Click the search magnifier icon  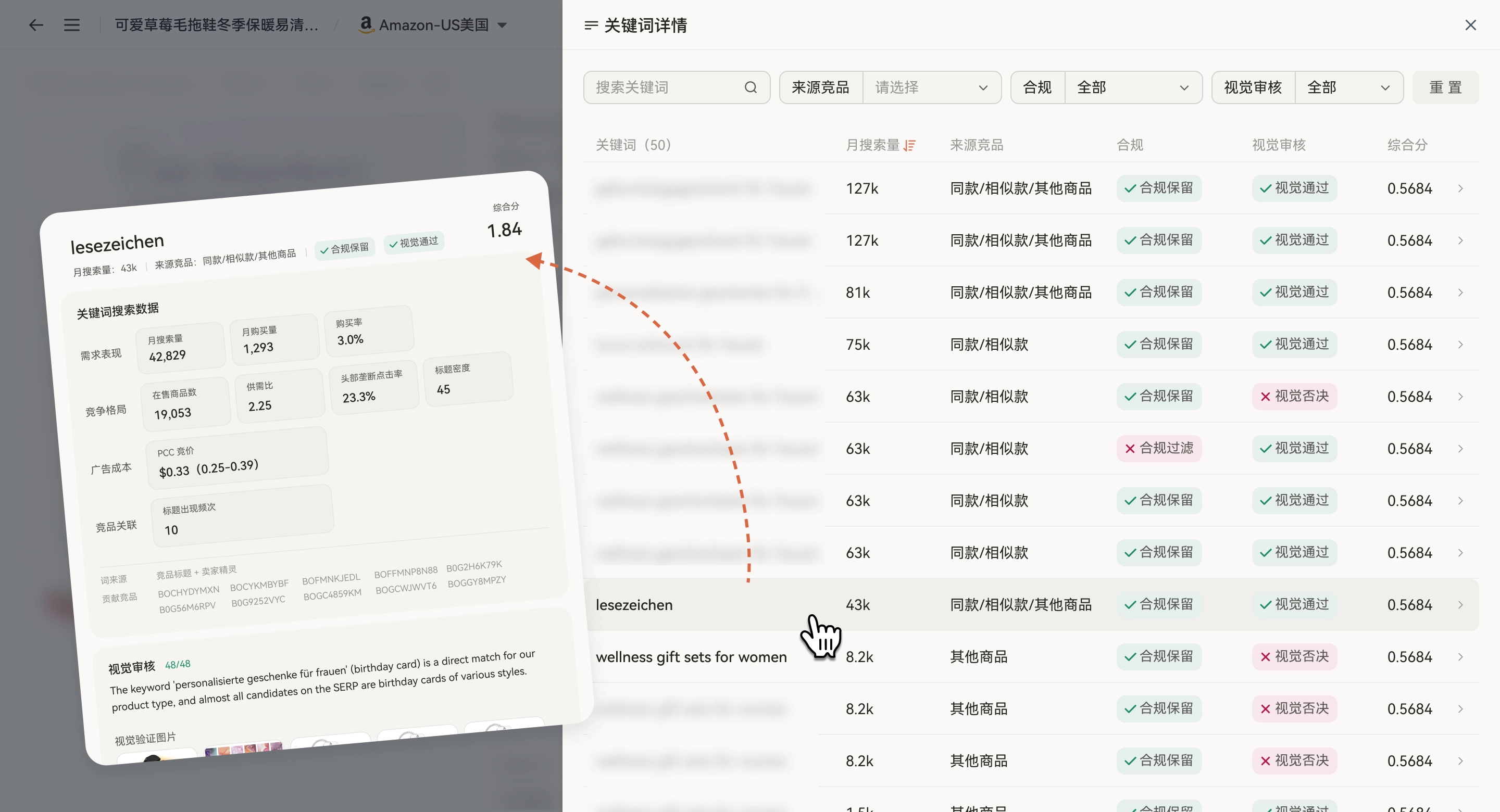click(x=751, y=87)
